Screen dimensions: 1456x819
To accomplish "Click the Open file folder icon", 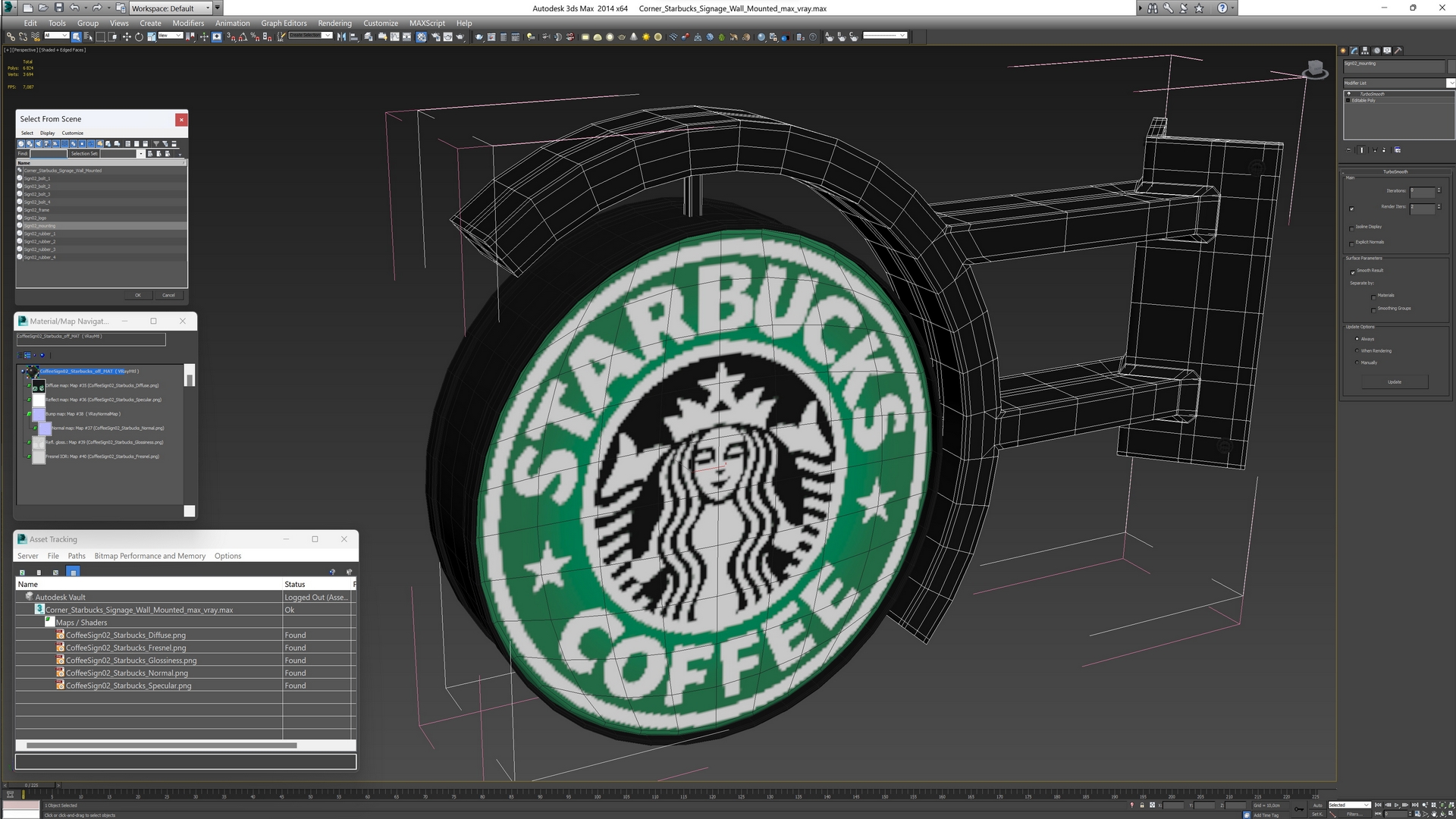I will coord(42,8).
